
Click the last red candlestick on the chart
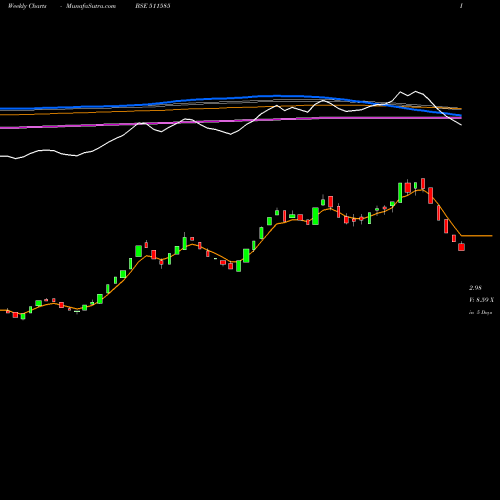click(x=461, y=247)
